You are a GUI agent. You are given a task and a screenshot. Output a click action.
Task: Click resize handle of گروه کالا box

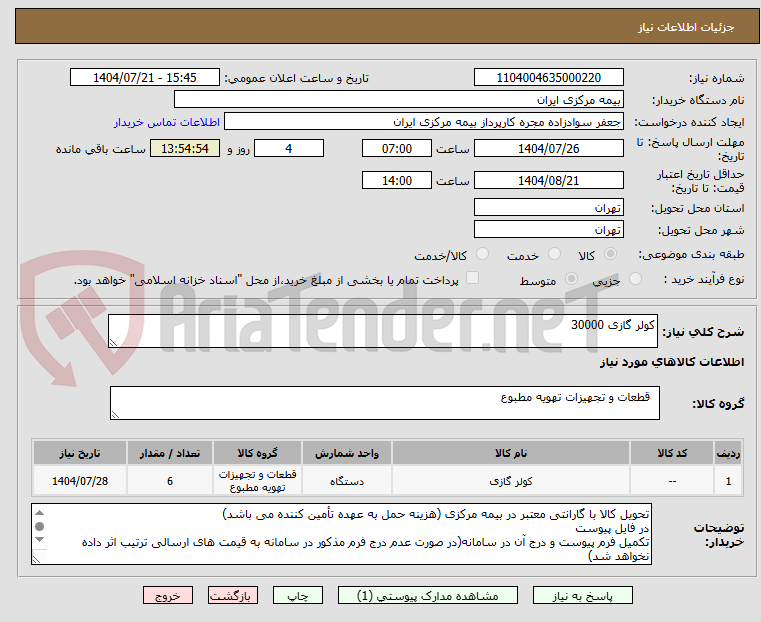tap(116, 414)
